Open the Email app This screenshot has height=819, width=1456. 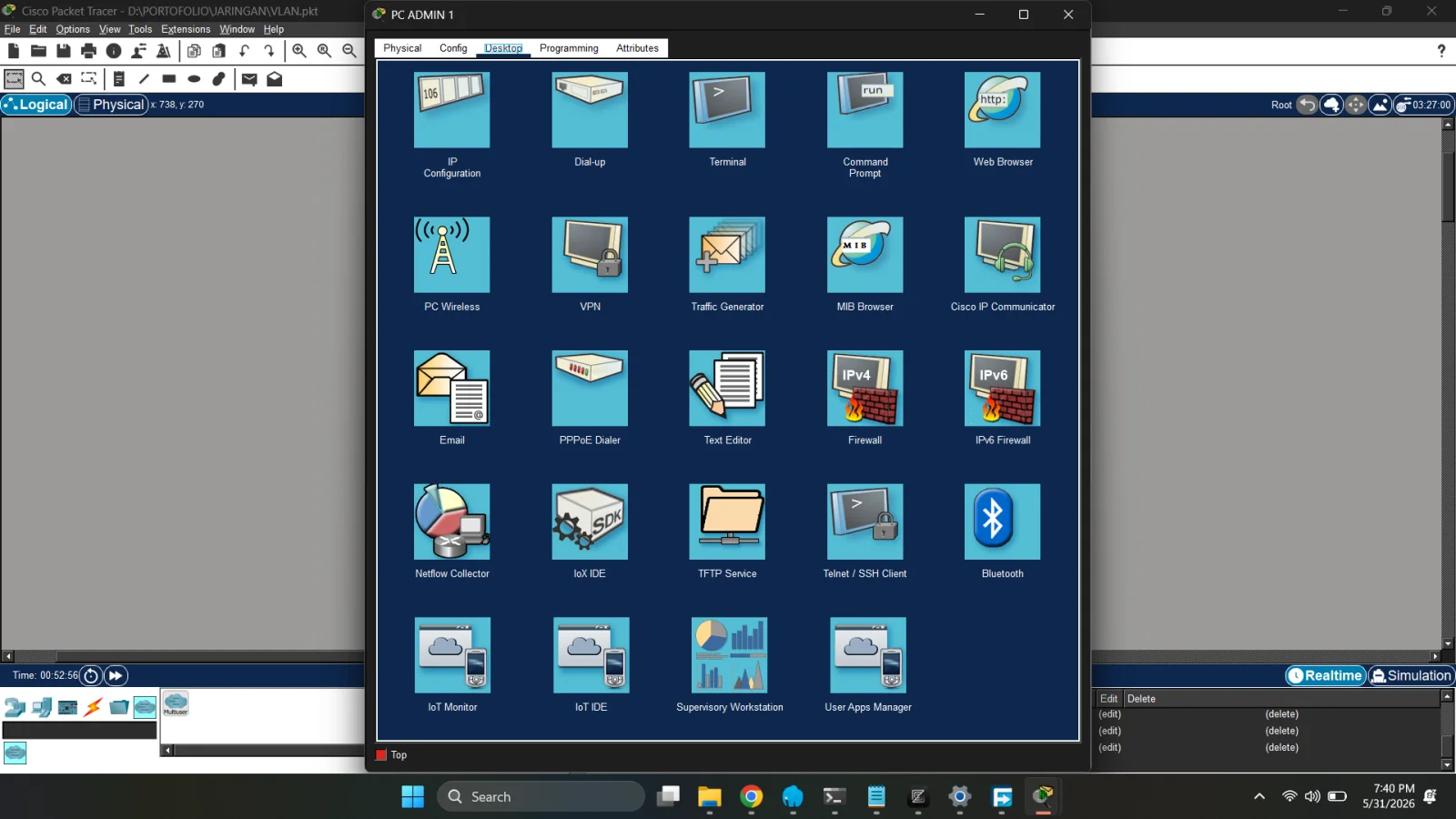pos(451,389)
